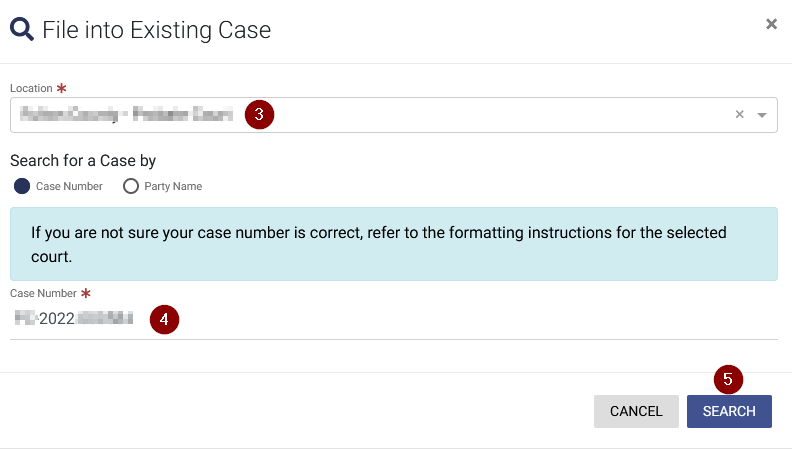Select the Party Name radio button
The image size is (792, 449).
[x=131, y=186]
